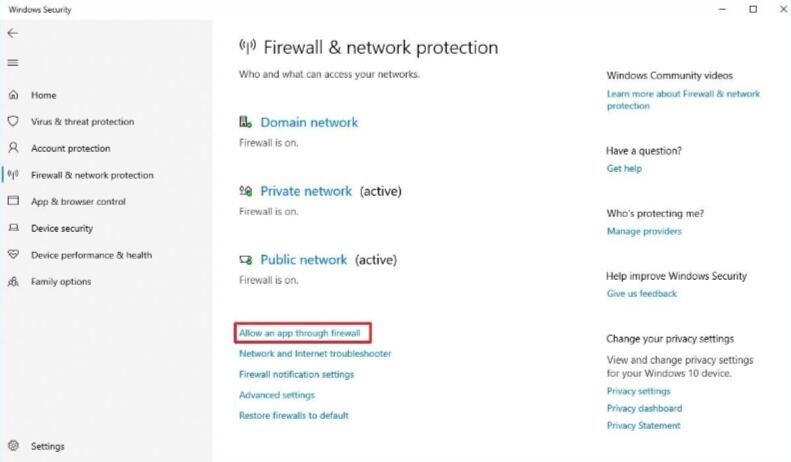This screenshot has width=791, height=462.
Task: Click Restore firewalls to default
Action: 294,416
